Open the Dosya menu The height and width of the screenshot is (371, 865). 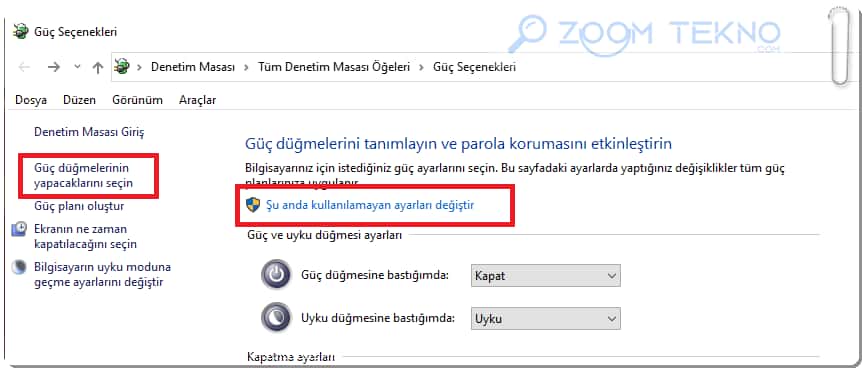31,100
